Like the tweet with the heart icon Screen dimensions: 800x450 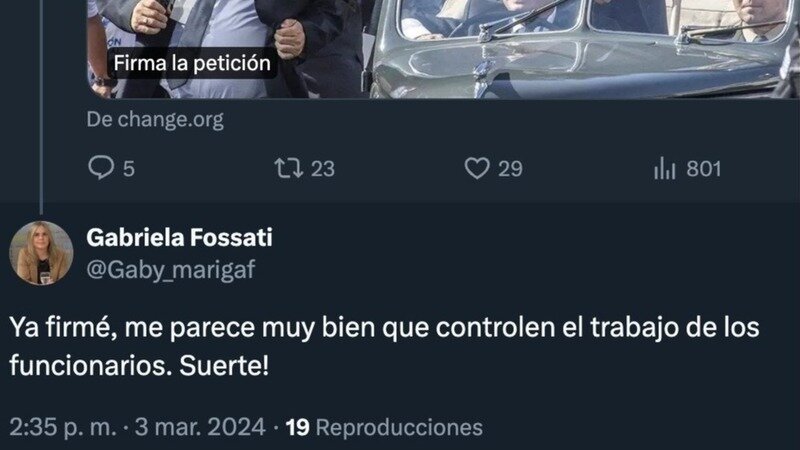click(477, 168)
